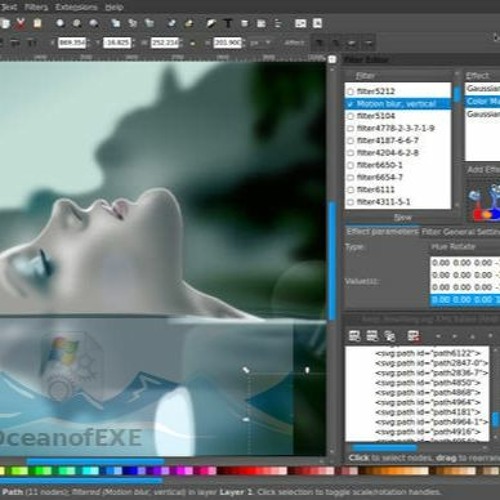Viewport: 500px width, 500px height.
Task: Enable the filter6650-1 checkbox
Action: [x=350, y=165]
